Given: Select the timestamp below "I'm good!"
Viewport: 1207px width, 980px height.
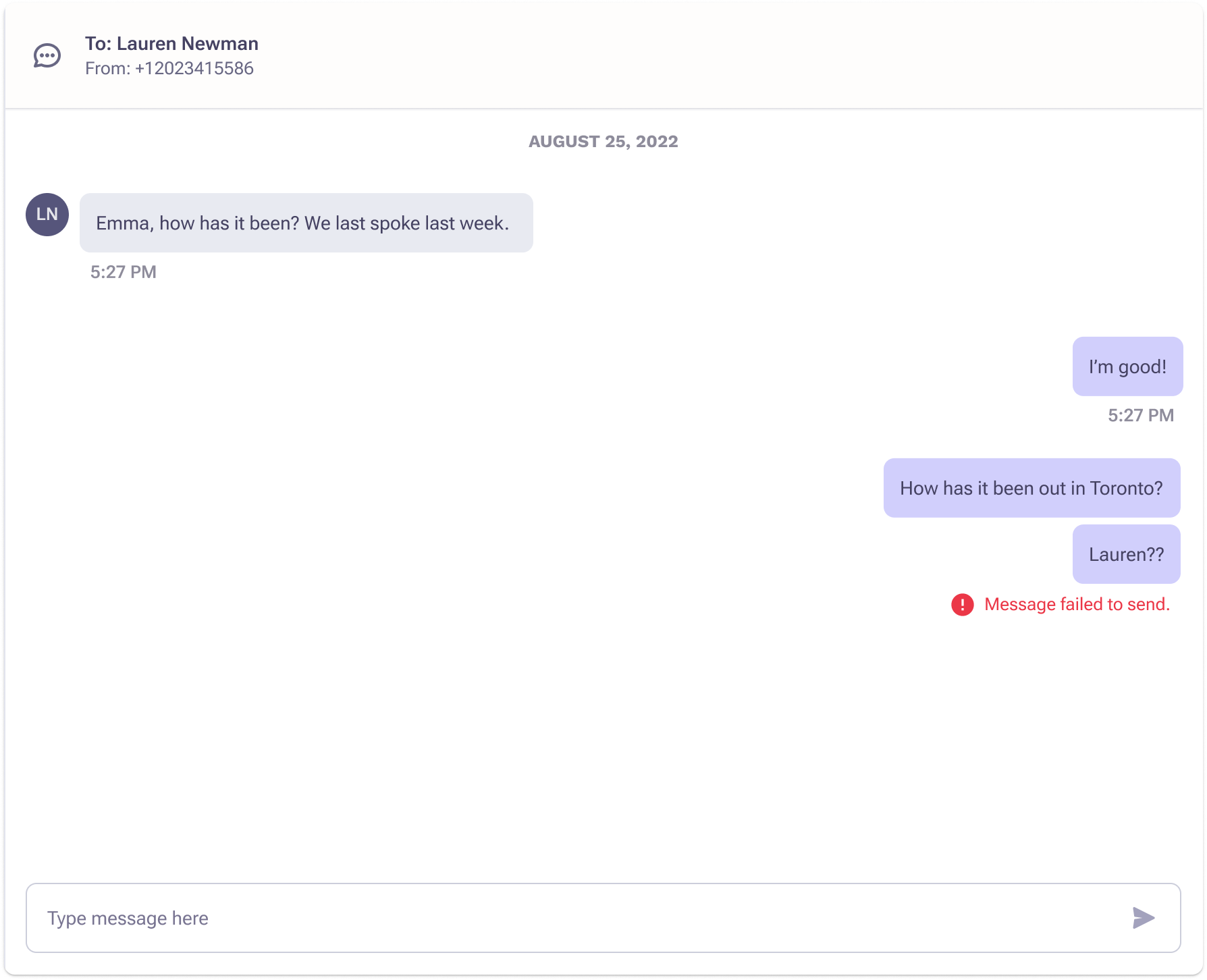Looking at the screenshot, I should [1141, 415].
